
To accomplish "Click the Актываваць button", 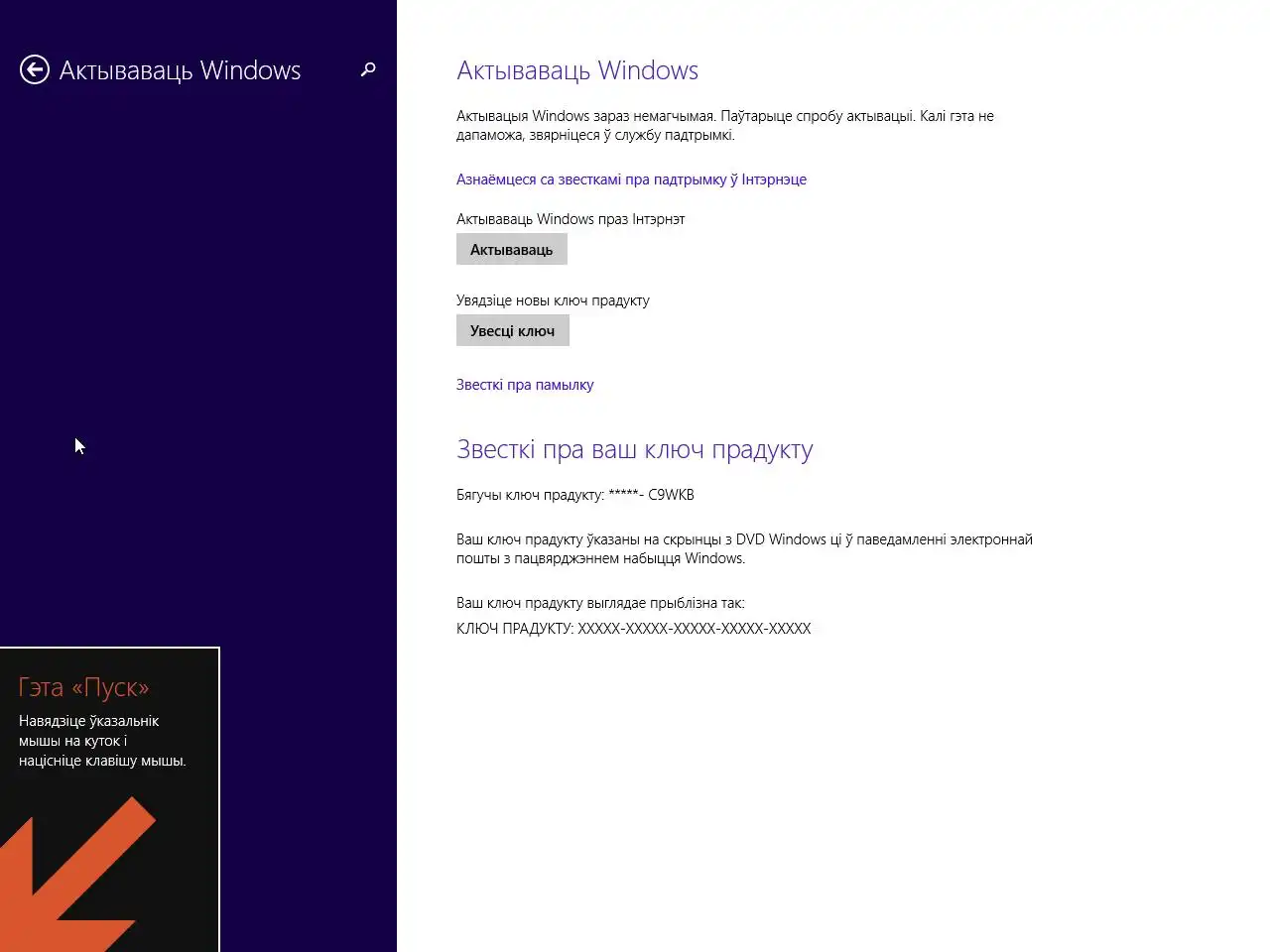I will 512,250.
